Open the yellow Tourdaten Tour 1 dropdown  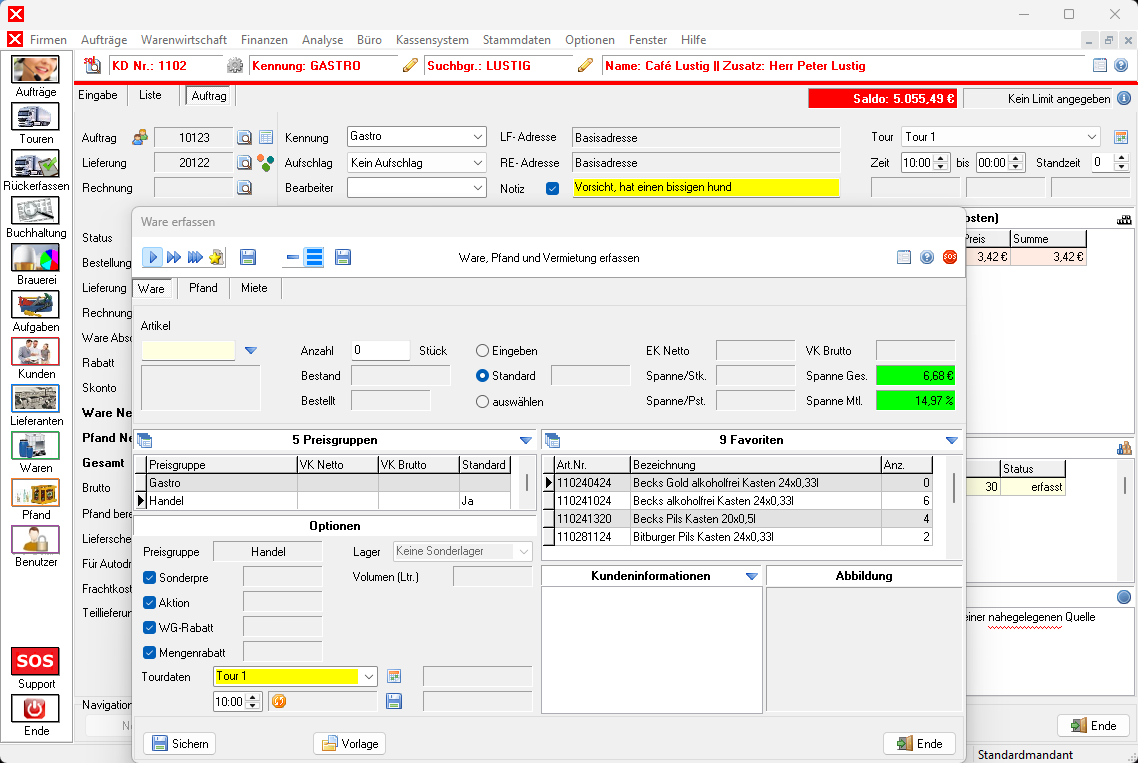[369, 677]
